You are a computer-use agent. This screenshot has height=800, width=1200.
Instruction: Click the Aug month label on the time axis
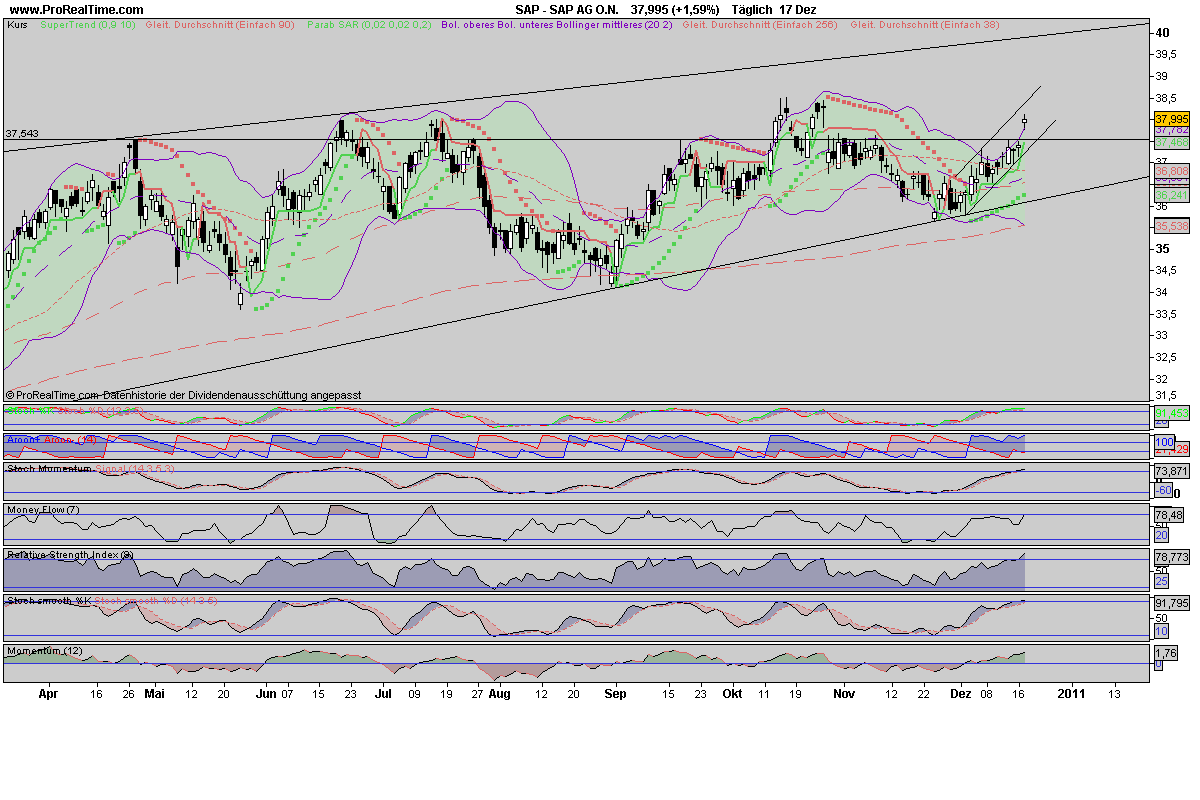(500, 692)
